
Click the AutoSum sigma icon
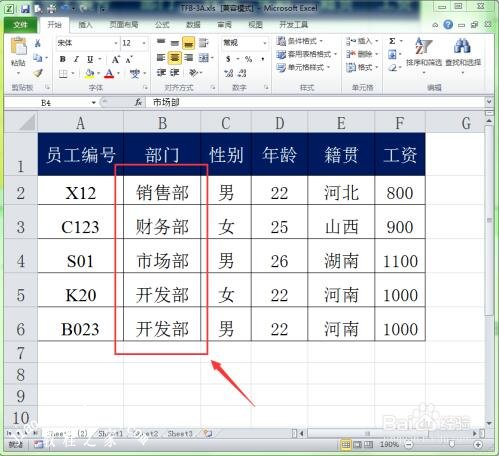[392, 41]
